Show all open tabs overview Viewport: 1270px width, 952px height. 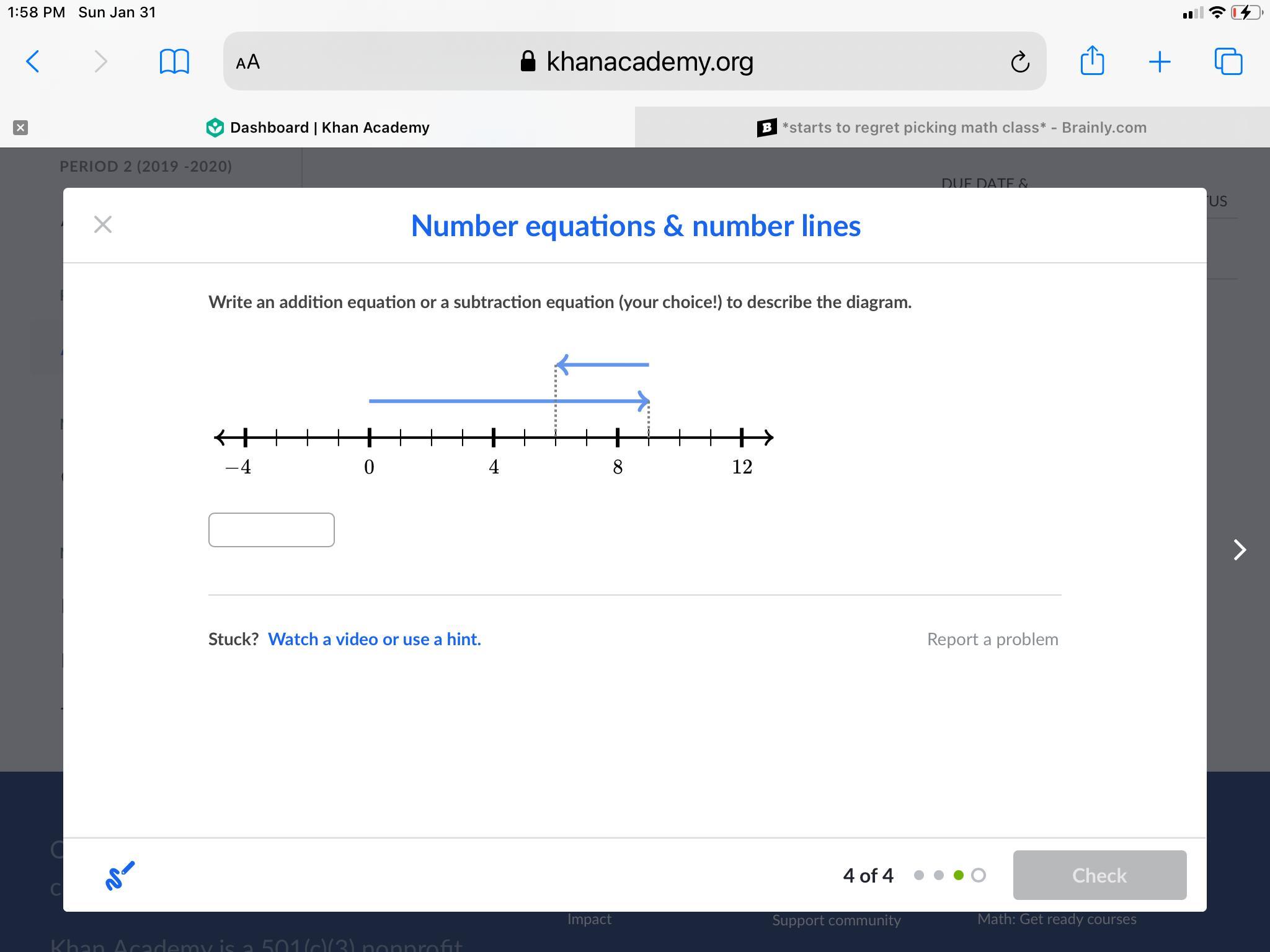1228,61
